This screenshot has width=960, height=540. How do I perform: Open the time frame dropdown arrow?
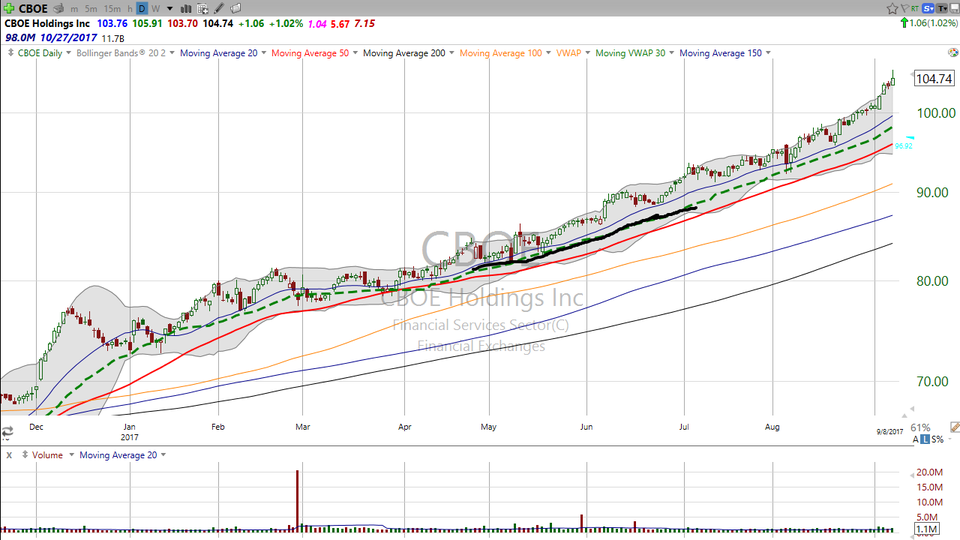pos(170,9)
